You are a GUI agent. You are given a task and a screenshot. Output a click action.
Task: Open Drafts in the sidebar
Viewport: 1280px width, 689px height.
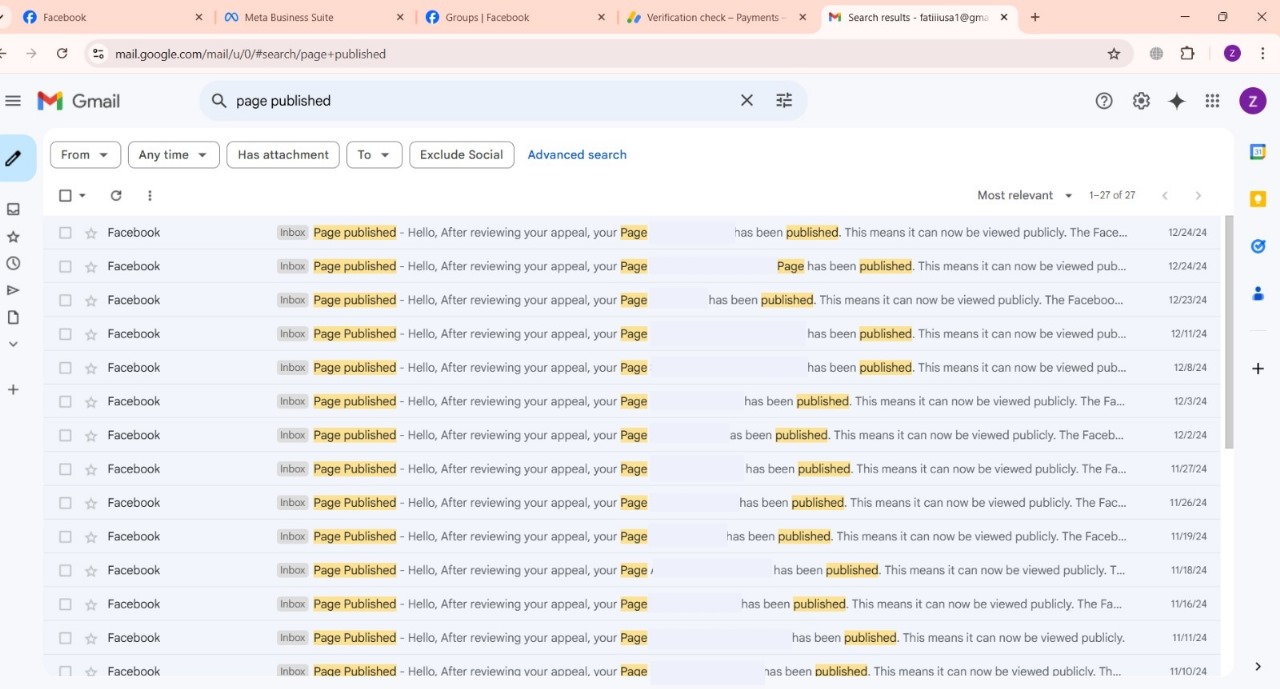point(13,317)
